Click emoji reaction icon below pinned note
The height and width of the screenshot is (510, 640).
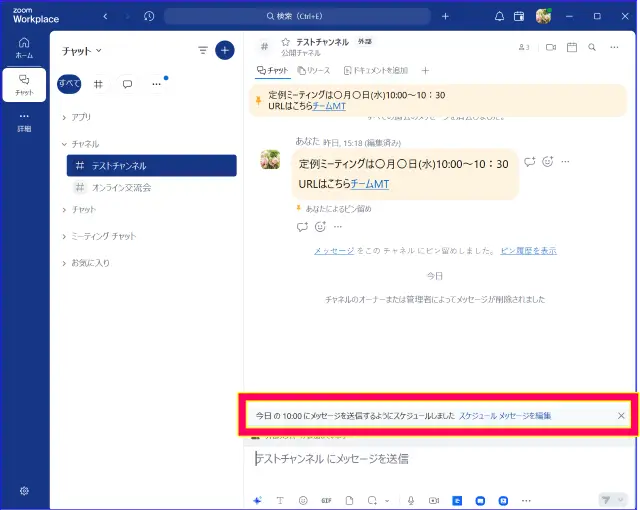coord(320,227)
